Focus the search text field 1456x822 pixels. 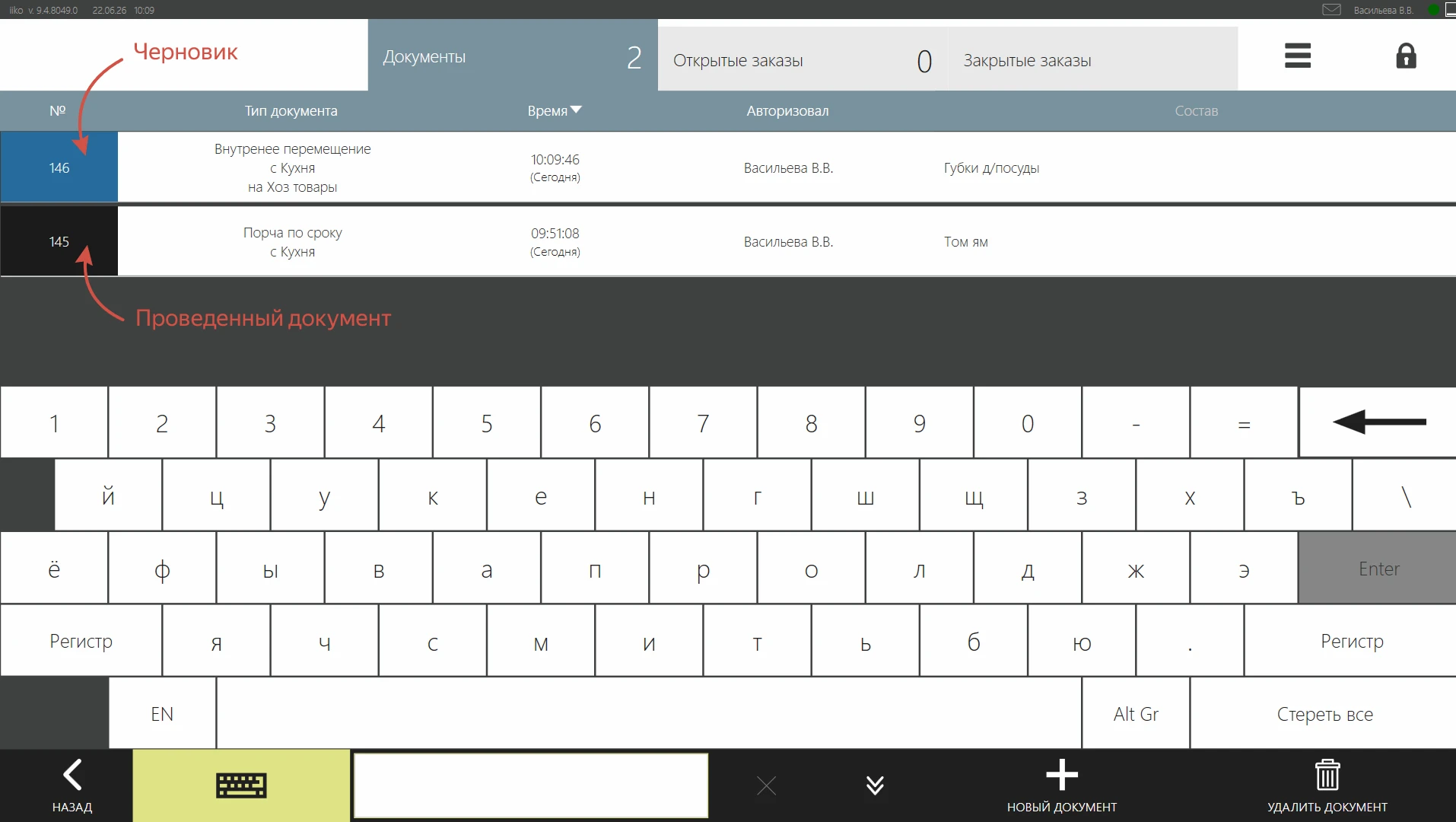(x=531, y=785)
